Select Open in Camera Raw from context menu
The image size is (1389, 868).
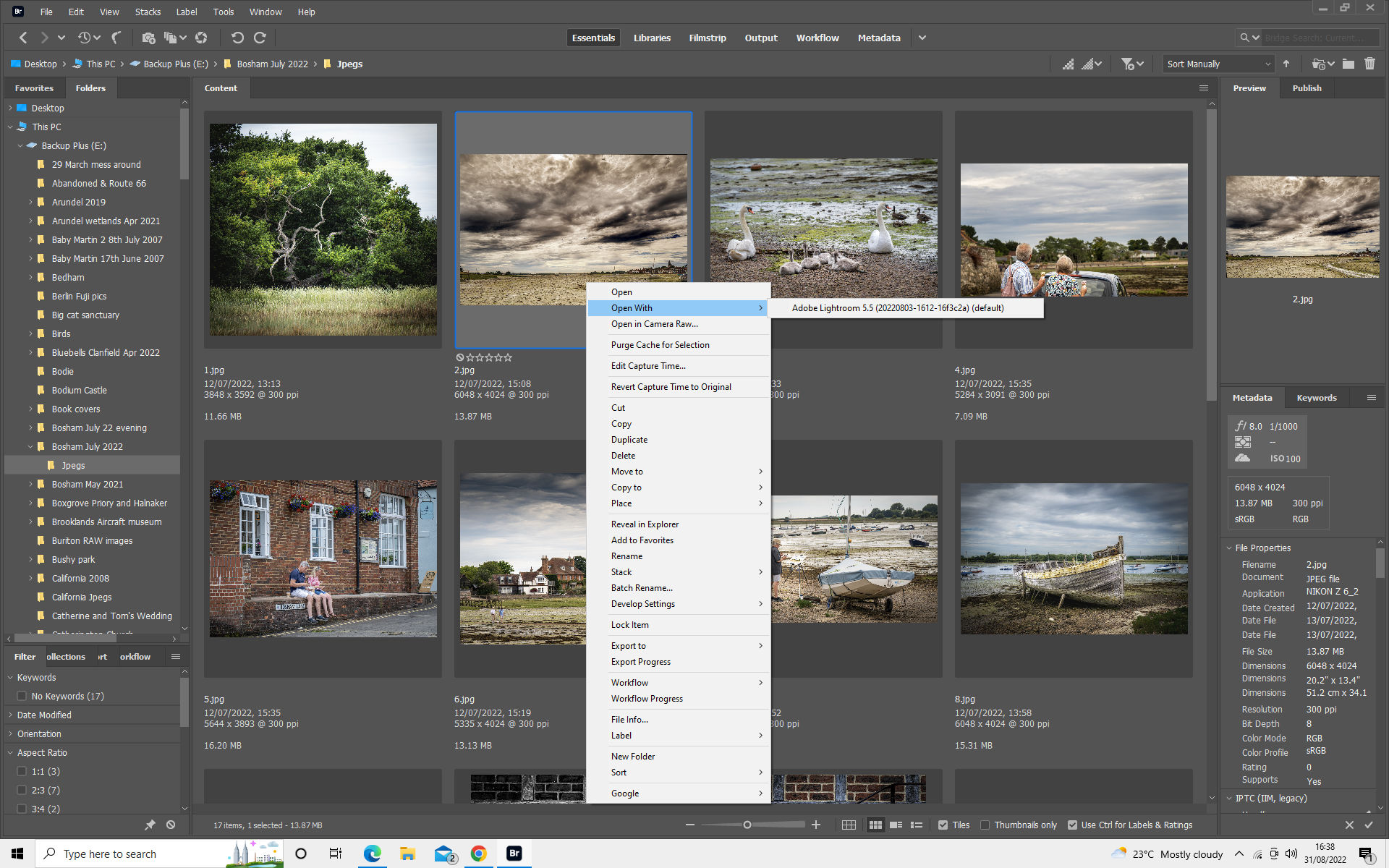pos(654,324)
